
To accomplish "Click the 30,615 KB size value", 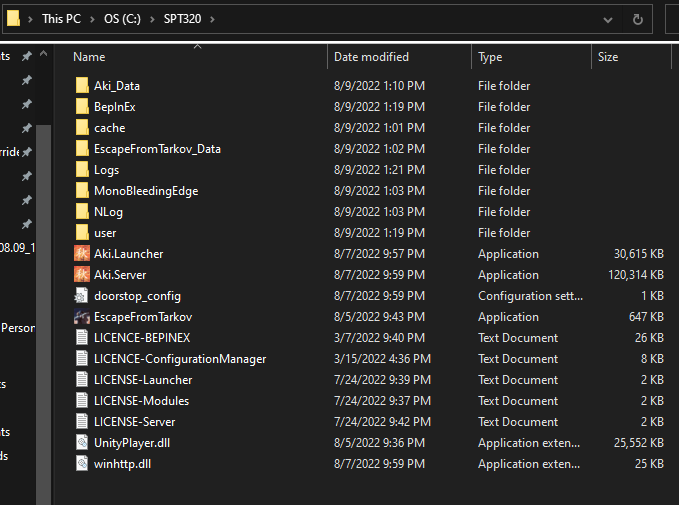I will 639,254.
